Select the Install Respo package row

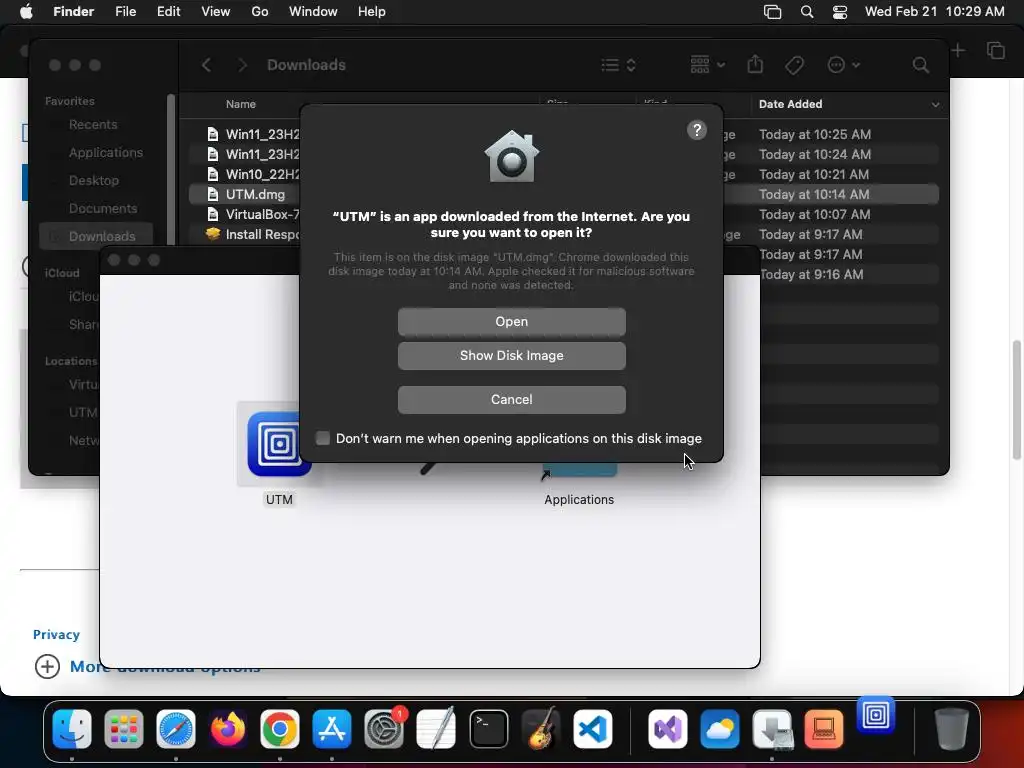coord(564,234)
